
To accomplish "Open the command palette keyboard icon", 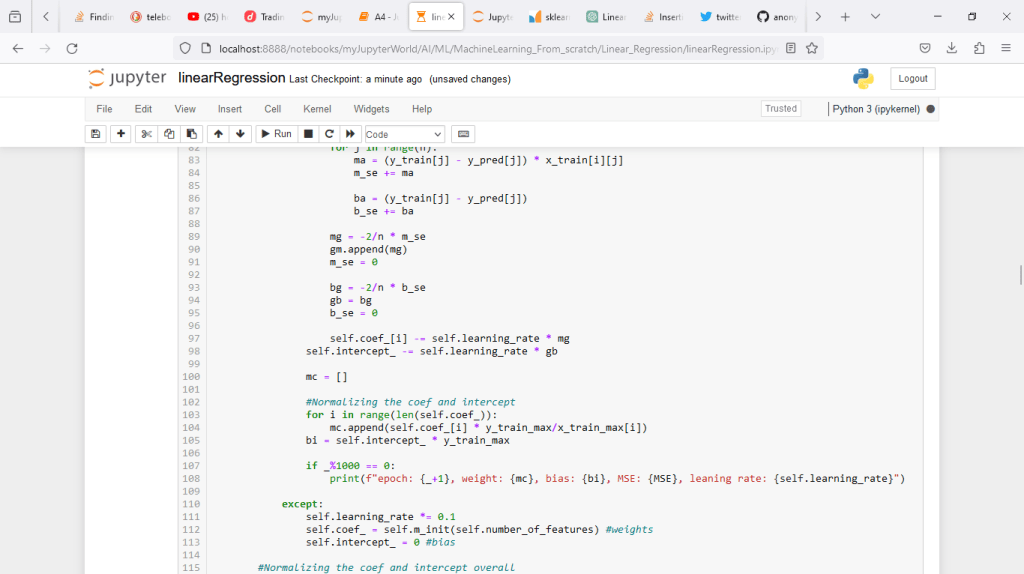I will (463, 134).
